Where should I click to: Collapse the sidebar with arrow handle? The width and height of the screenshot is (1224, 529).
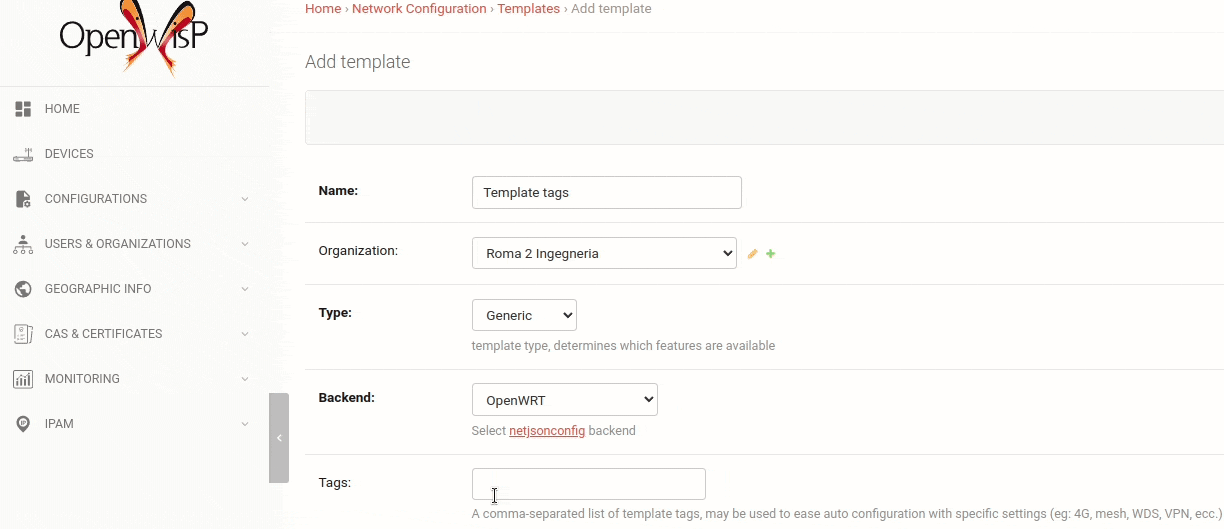(x=279, y=438)
